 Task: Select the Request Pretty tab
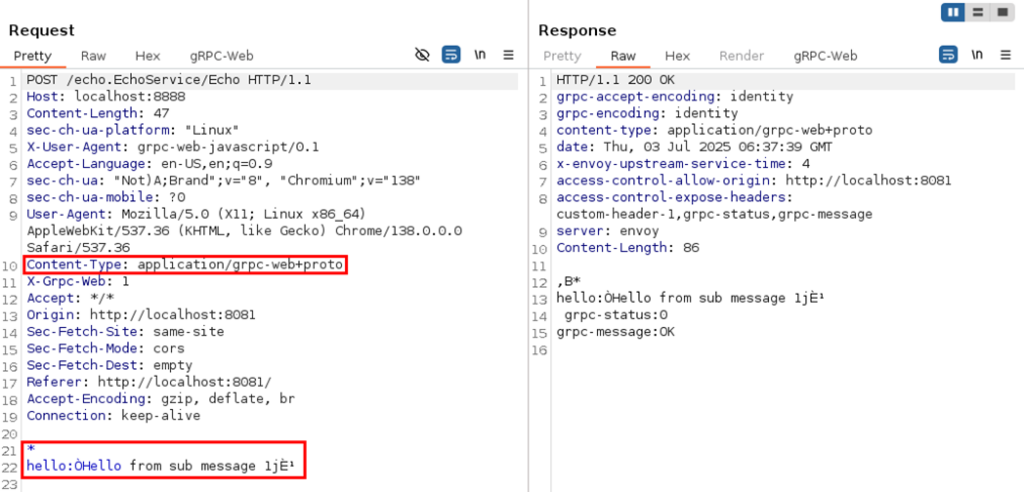coord(32,56)
